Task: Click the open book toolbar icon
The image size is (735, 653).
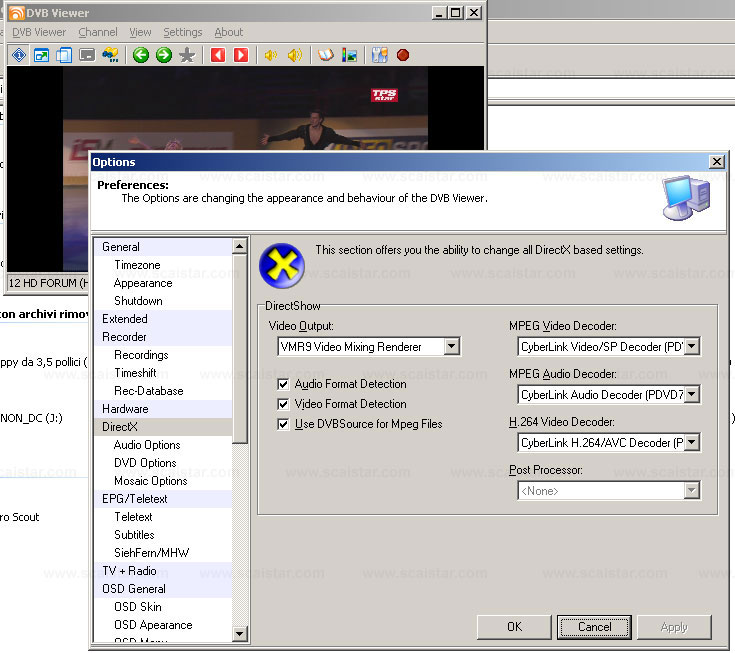Action: (x=326, y=55)
